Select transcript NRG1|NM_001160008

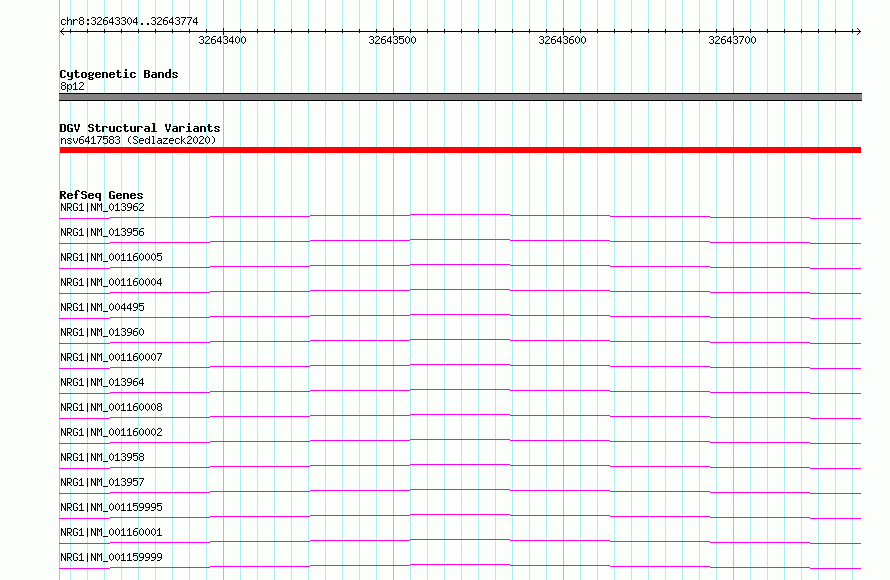(x=111, y=407)
